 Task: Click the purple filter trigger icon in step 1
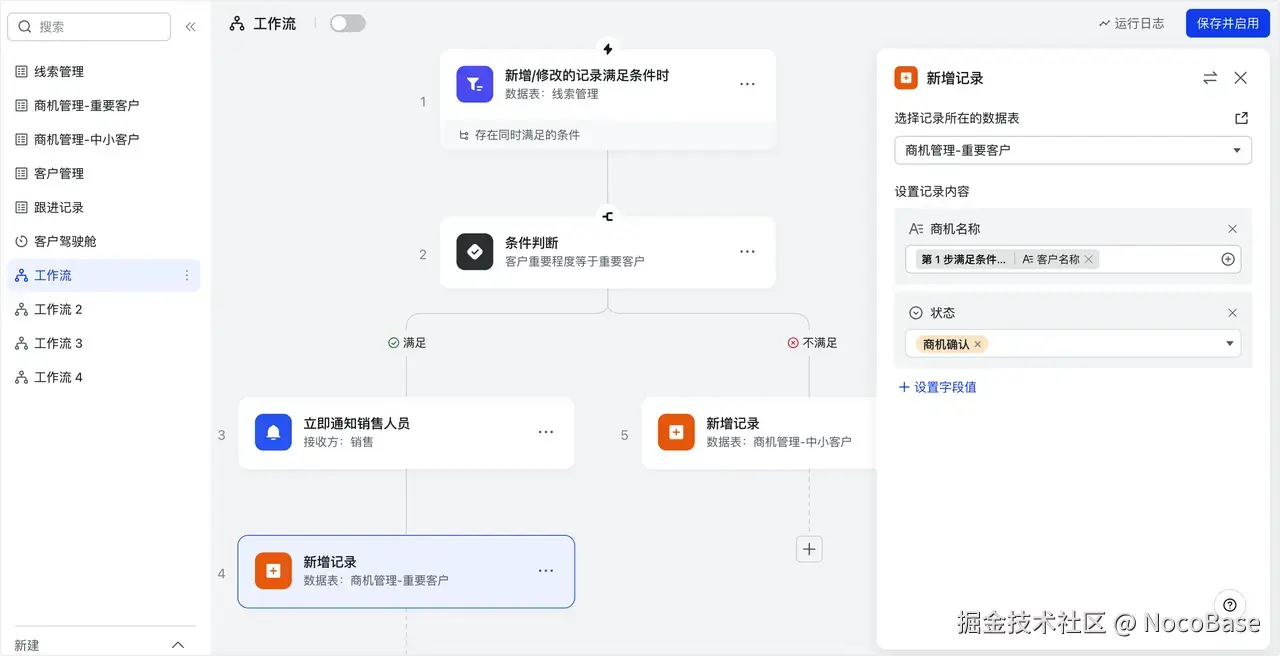pos(475,84)
